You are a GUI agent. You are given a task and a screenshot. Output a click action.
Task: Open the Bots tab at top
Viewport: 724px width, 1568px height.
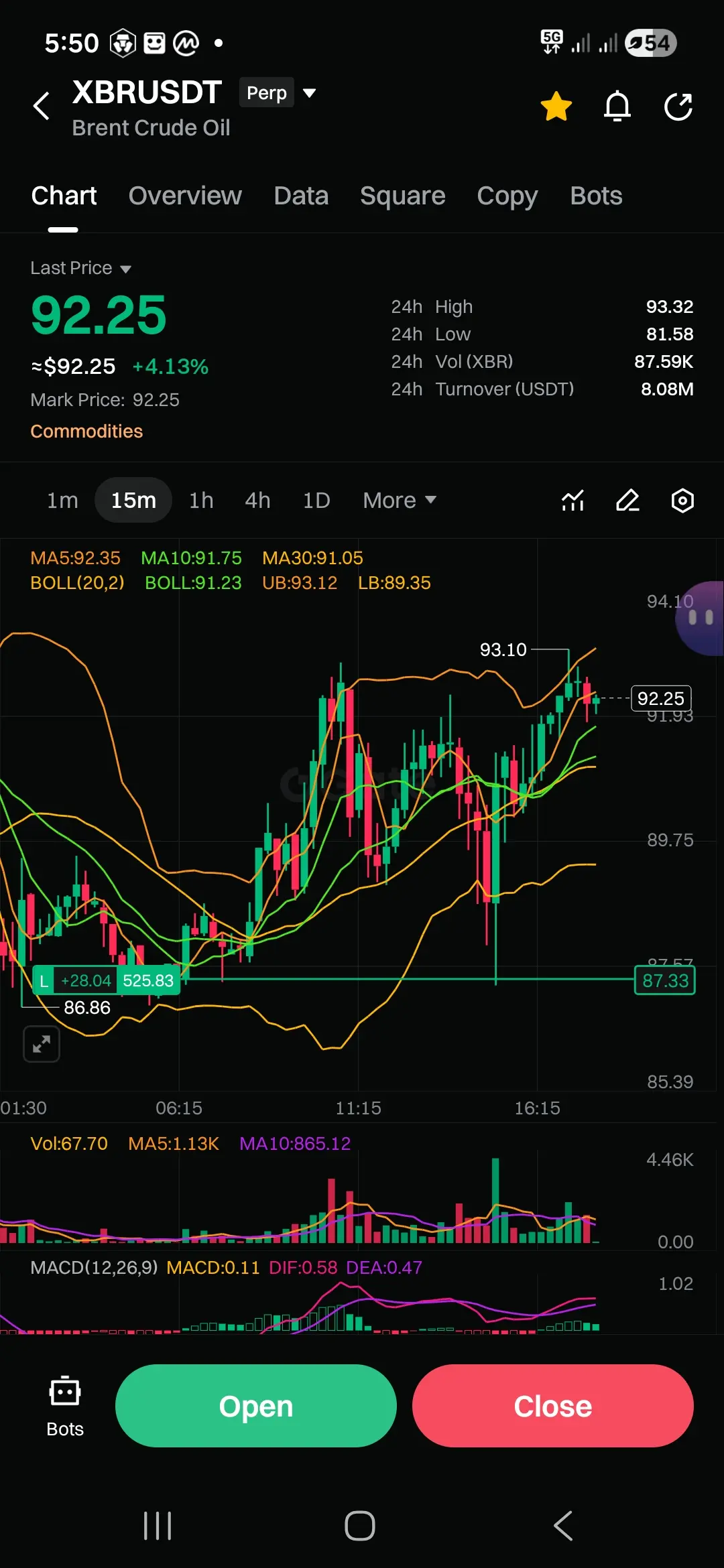click(x=596, y=196)
